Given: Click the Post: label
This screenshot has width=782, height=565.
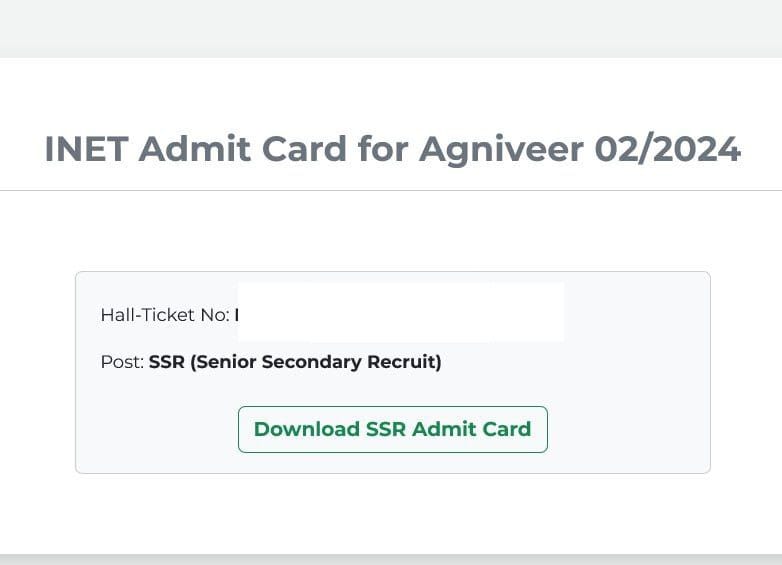Looking at the screenshot, I should [x=122, y=362].
